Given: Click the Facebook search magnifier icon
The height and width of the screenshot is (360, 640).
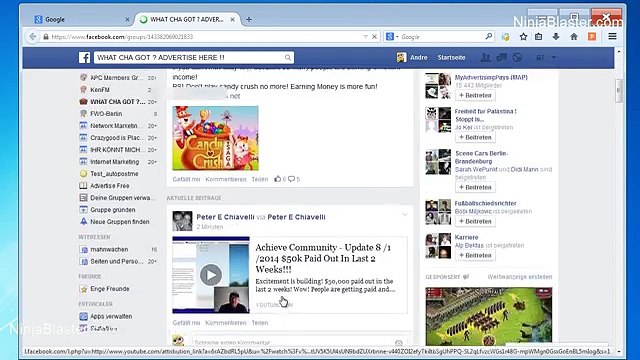Looking at the screenshot, I should [x=288, y=58].
